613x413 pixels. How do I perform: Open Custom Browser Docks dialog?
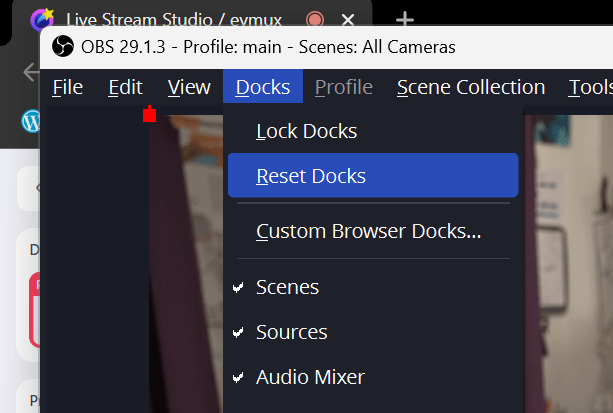373,231
